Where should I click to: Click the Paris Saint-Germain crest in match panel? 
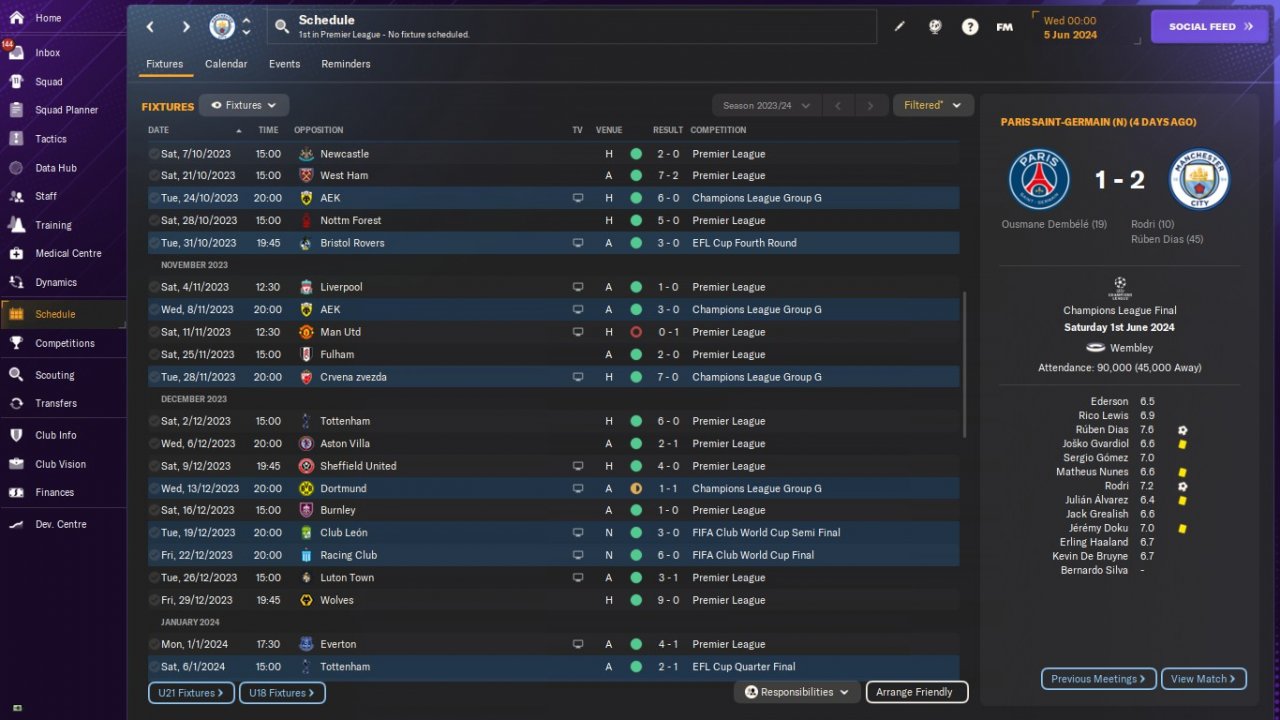click(x=1039, y=180)
